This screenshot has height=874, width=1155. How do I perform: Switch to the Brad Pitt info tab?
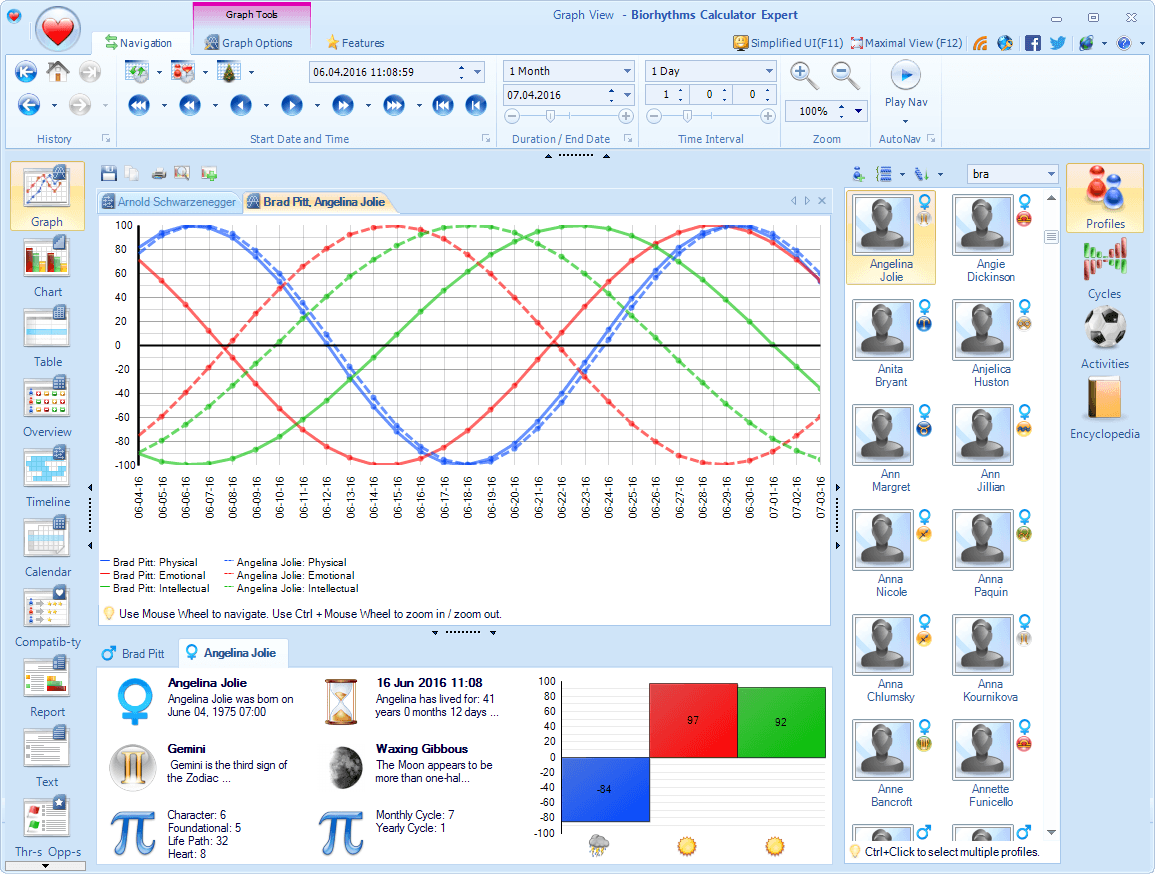pos(133,653)
